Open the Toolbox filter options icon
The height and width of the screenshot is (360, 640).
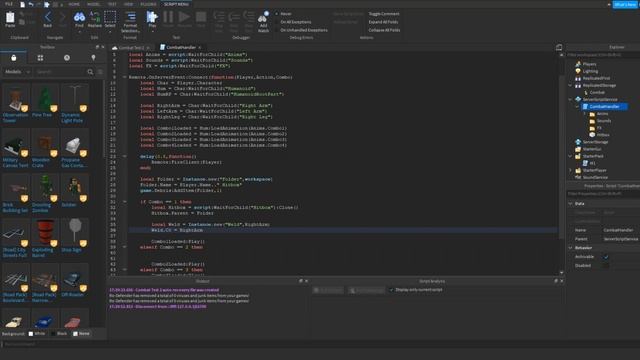point(100,72)
